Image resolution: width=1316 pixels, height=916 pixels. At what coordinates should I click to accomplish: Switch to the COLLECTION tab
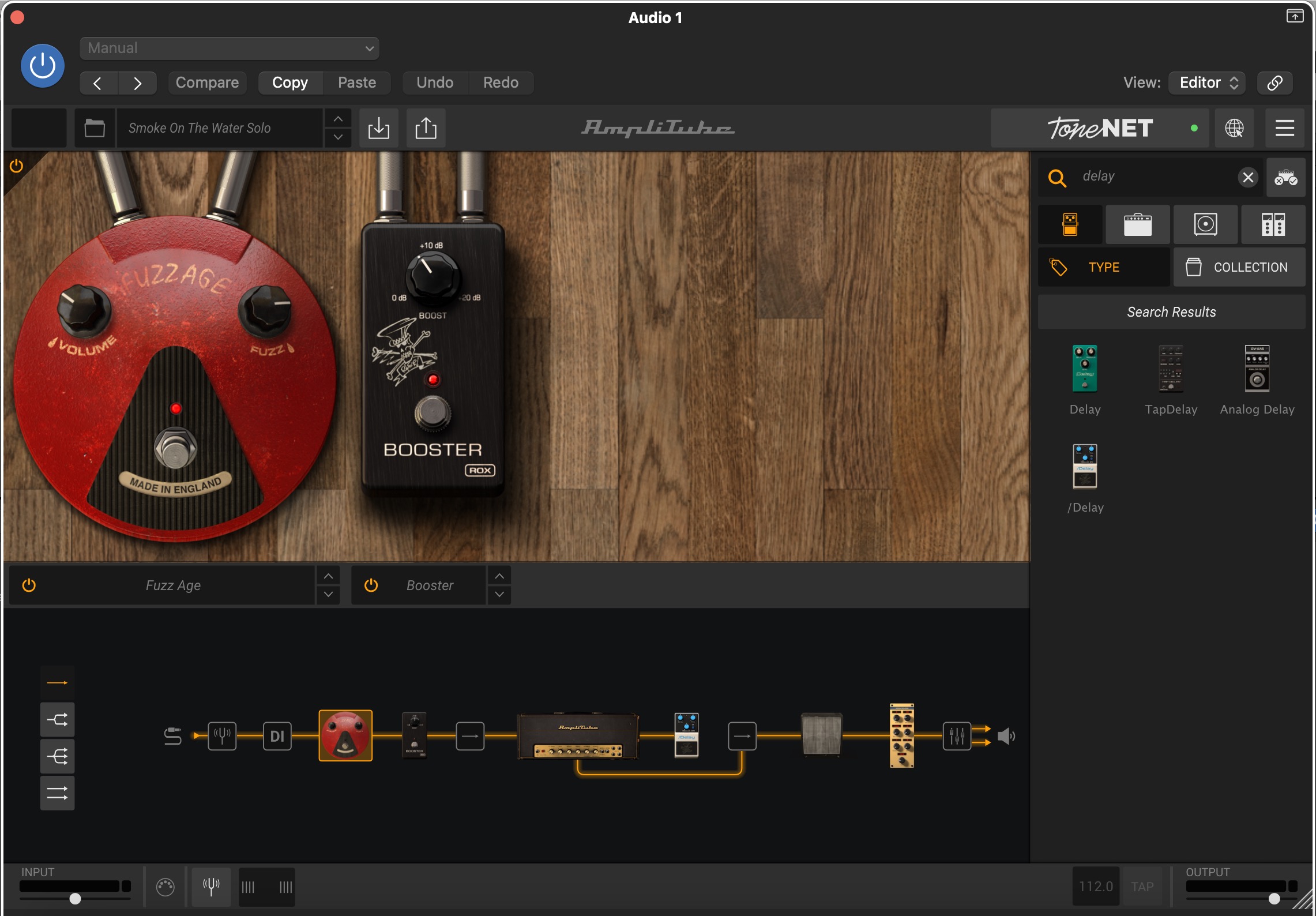pyautogui.click(x=1239, y=267)
